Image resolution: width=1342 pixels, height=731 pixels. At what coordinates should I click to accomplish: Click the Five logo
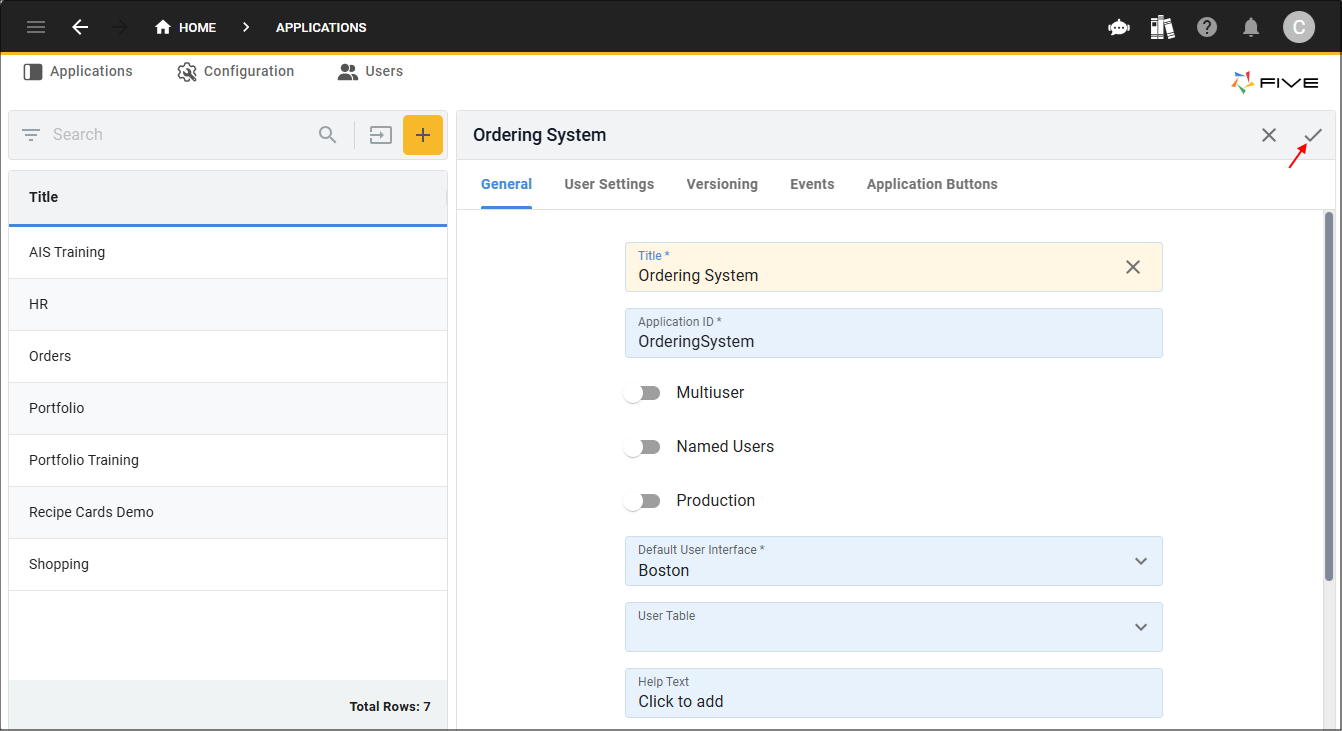click(1275, 83)
